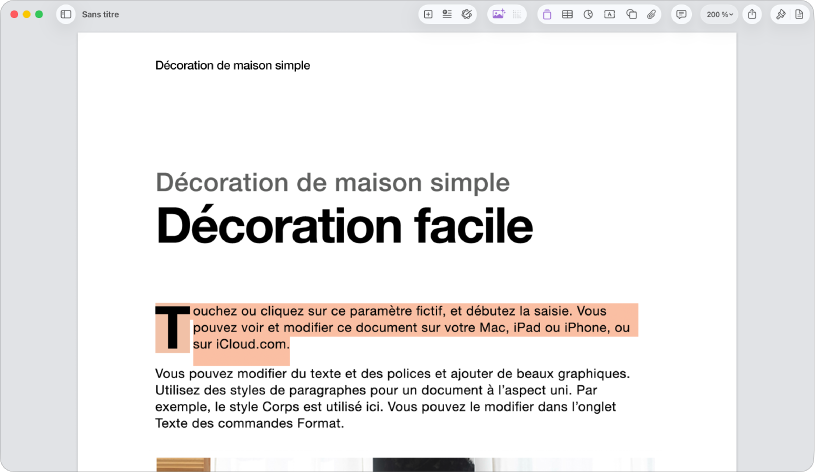The image size is (817, 473).
Task: Click the Add Page icon
Action: tap(428, 15)
